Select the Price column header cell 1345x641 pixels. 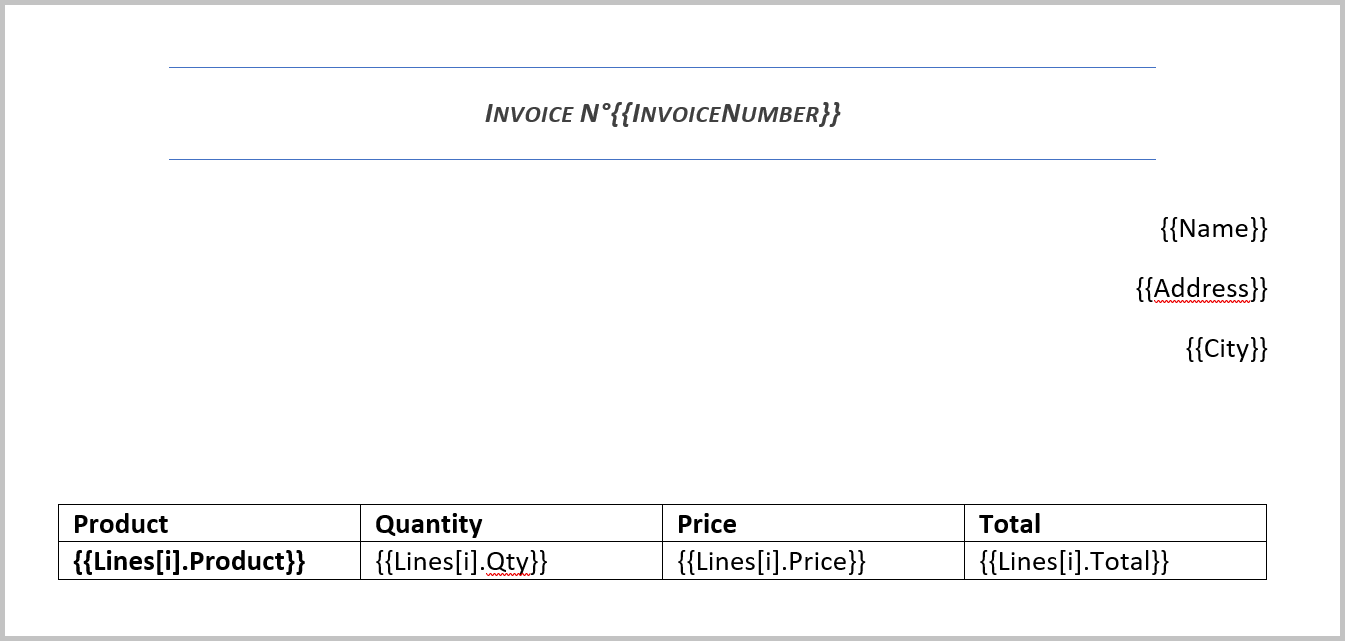point(705,524)
